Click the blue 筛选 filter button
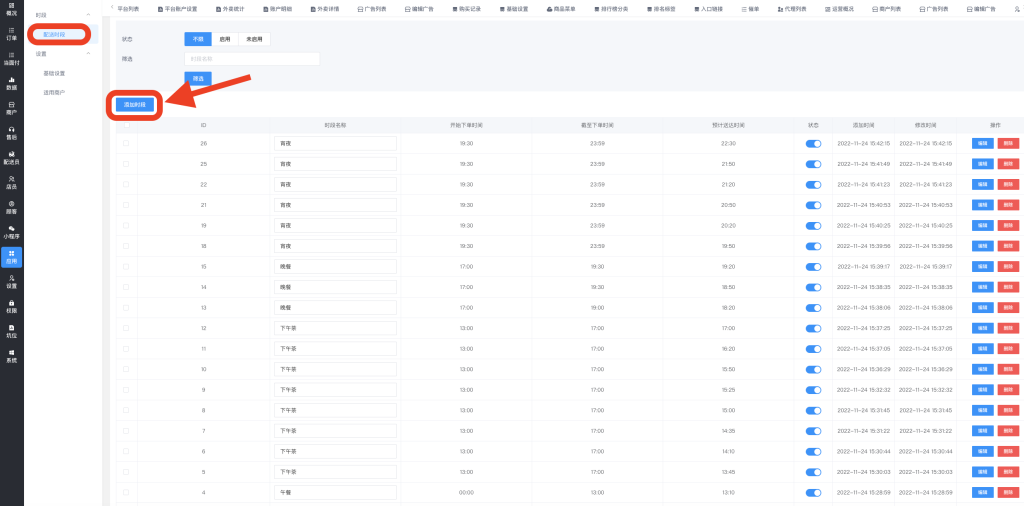Image resolution: width=1024 pixels, height=506 pixels. tap(198, 78)
